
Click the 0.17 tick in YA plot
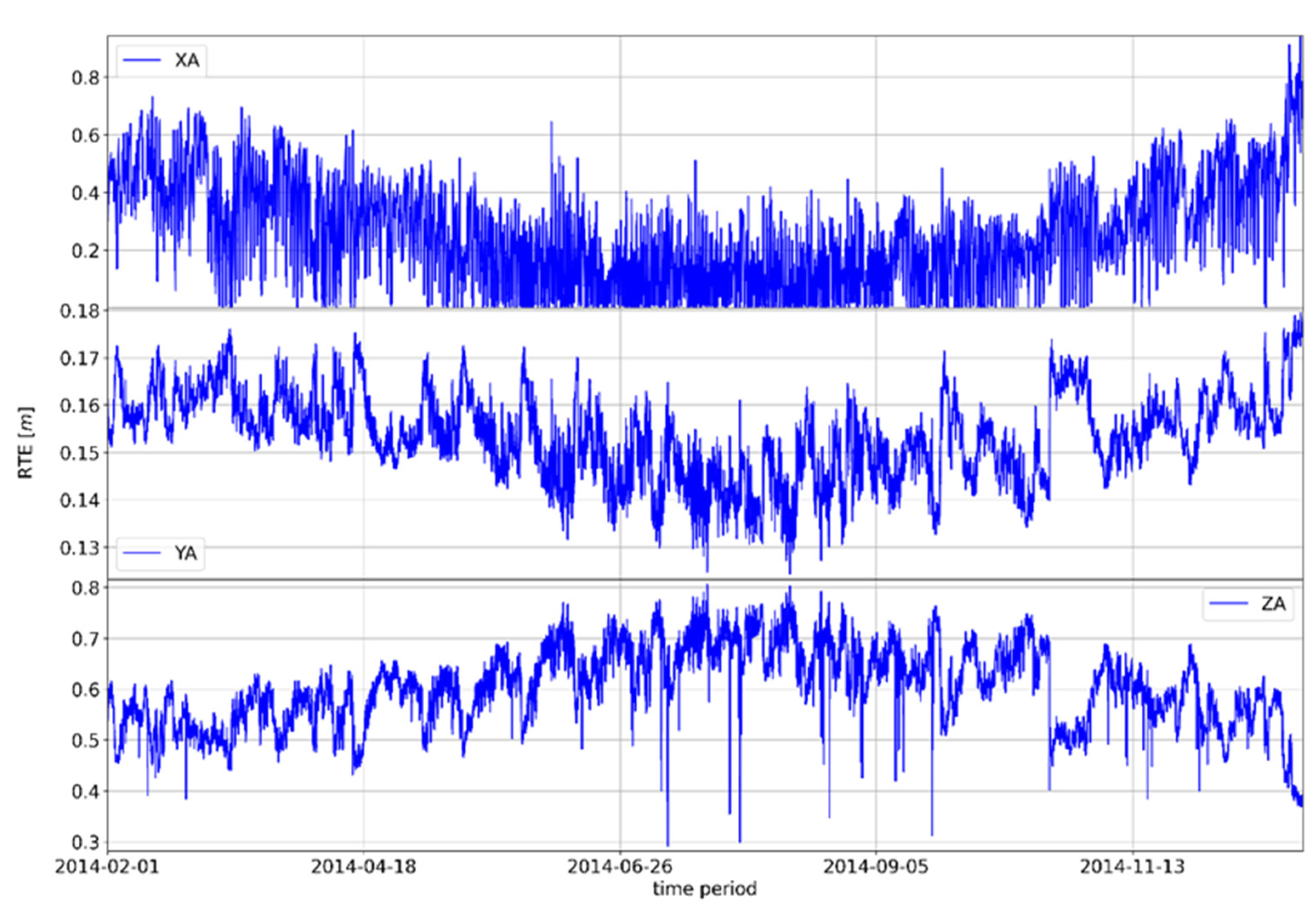tap(80, 359)
